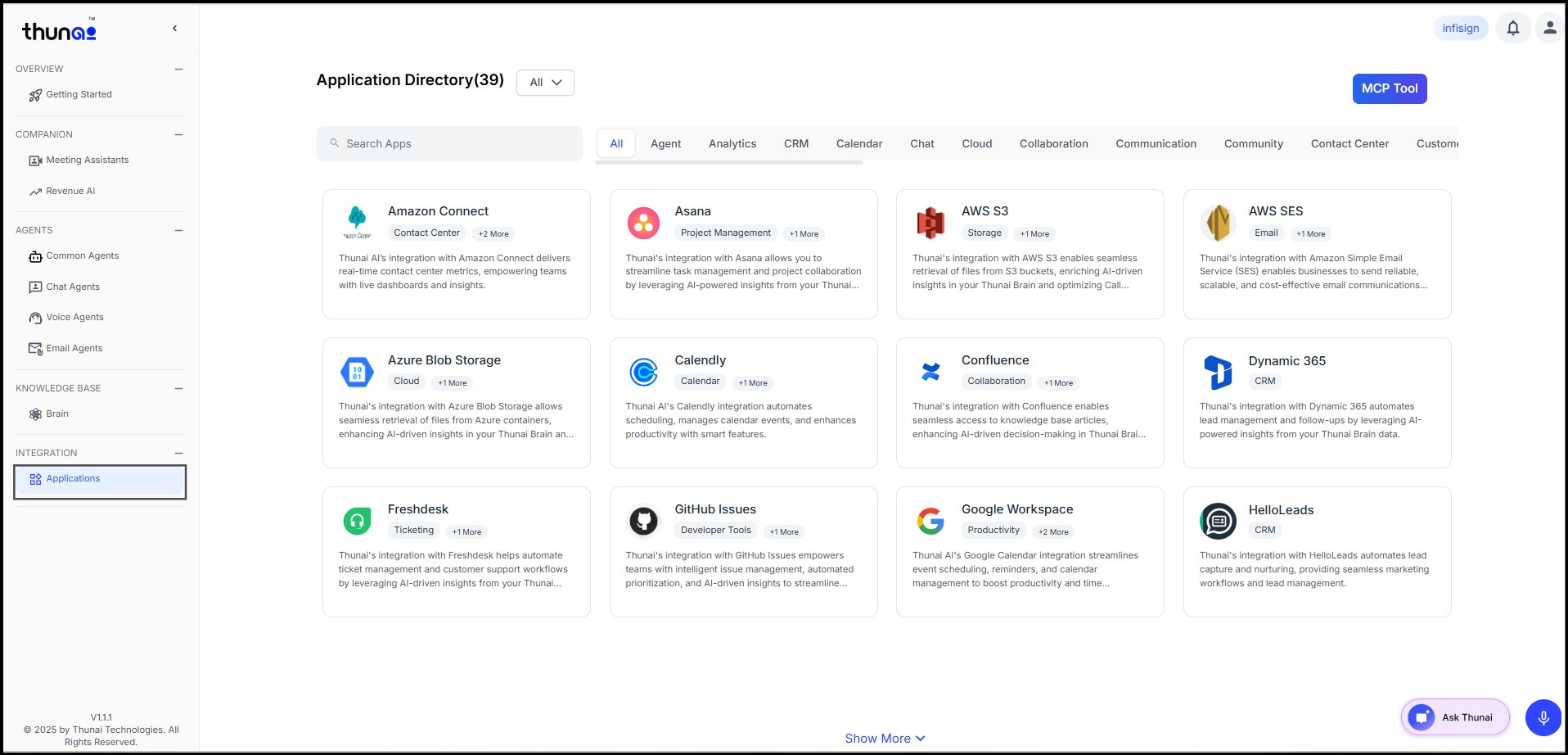Click the Applications grid icon
Viewport: 1568px width, 755px height.
coord(35,479)
